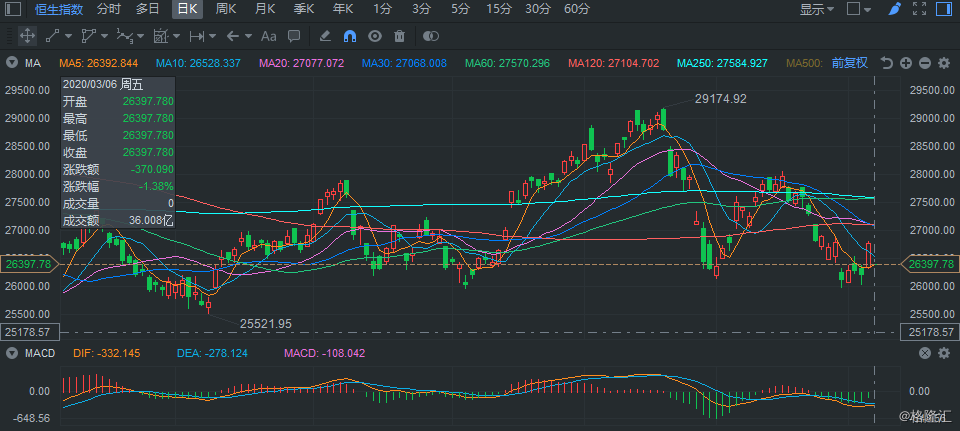Viewport: 960px width, 431px height.
Task: Toggle the left sidebar panel icon
Action: tap(13, 9)
